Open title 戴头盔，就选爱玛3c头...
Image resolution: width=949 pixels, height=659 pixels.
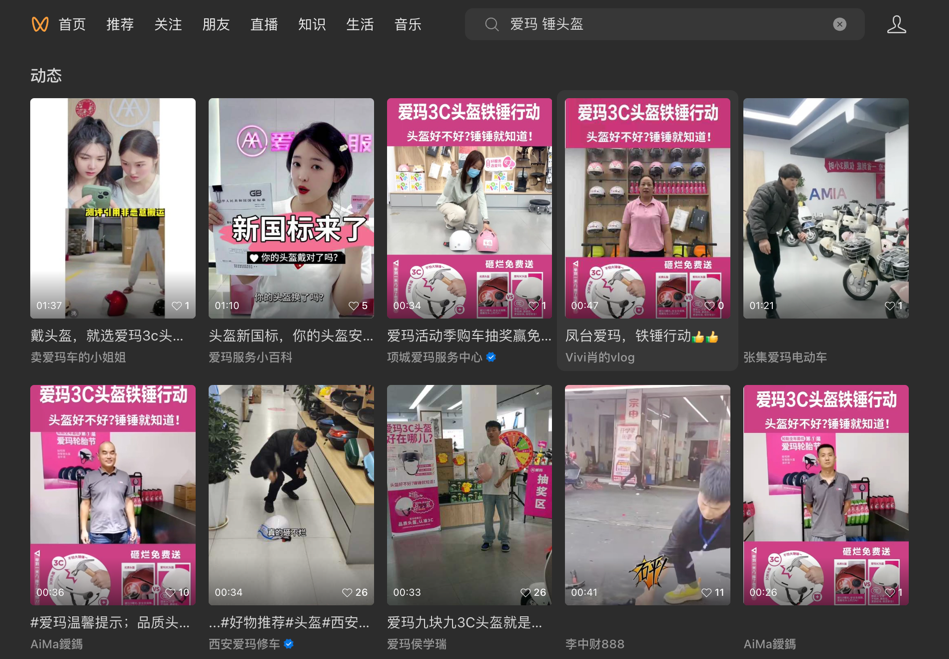[107, 336]
